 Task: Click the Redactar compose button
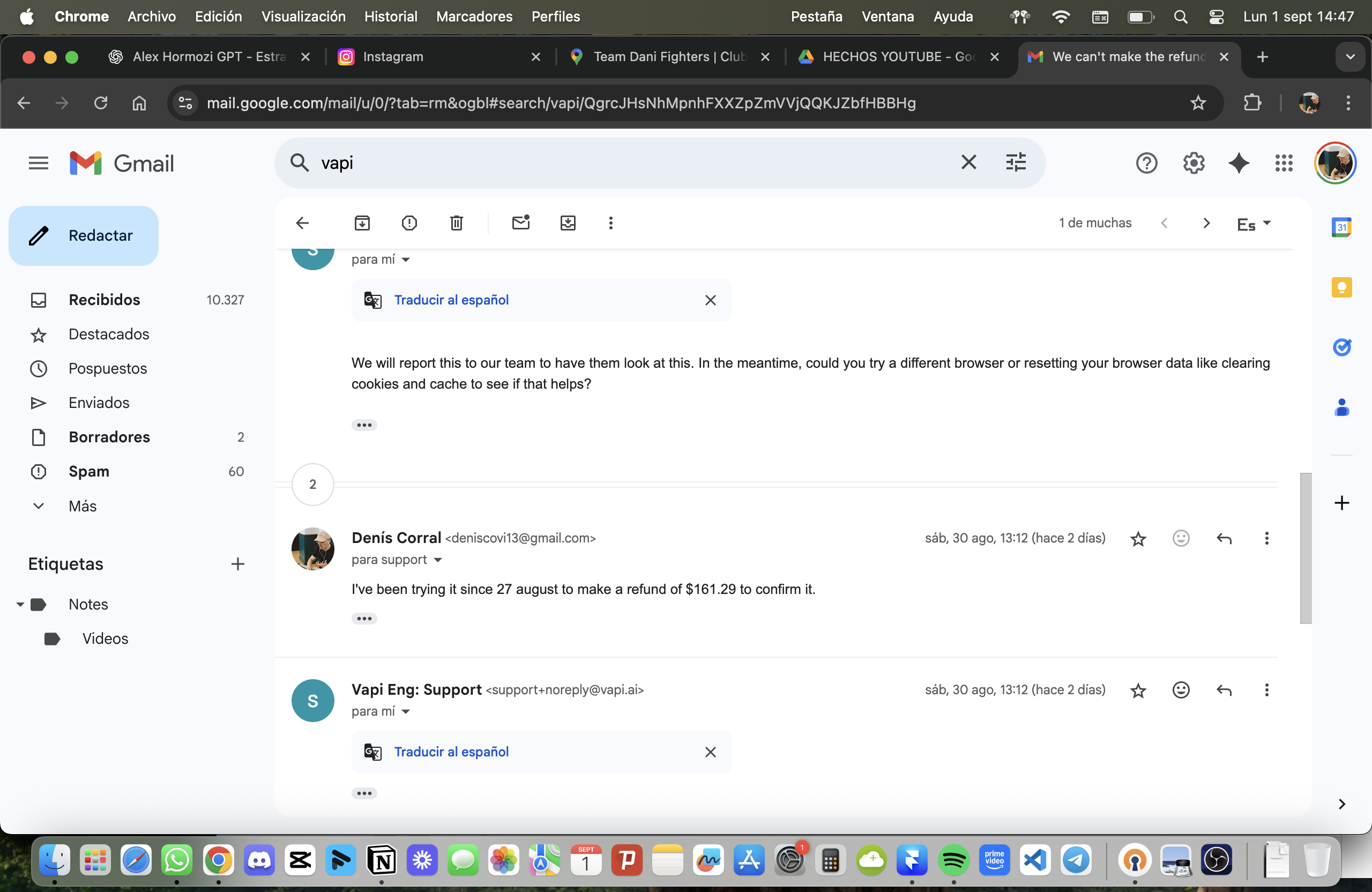click(84, 236)
